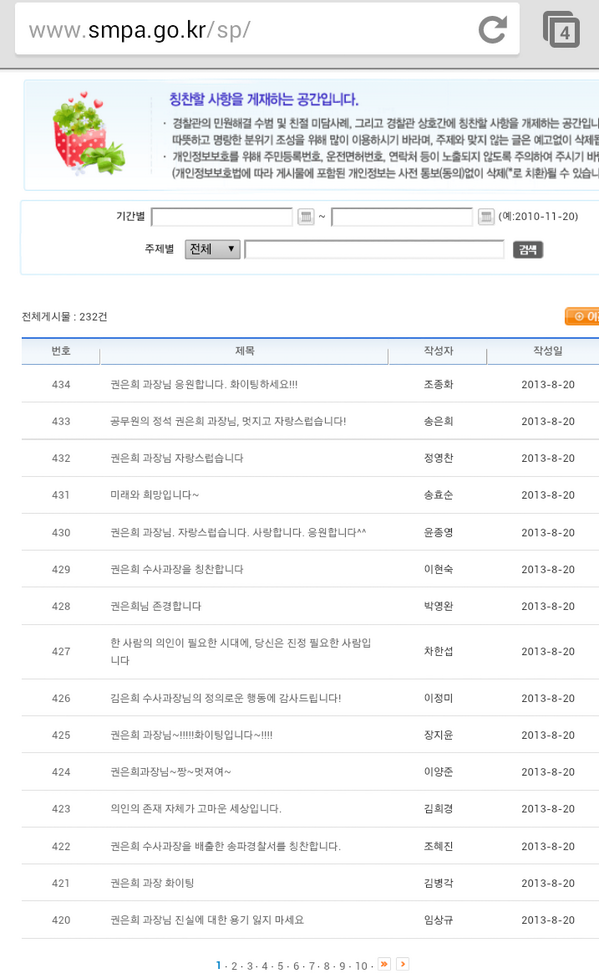
Task: Click author name 조종화
Action: pos(438,385)
